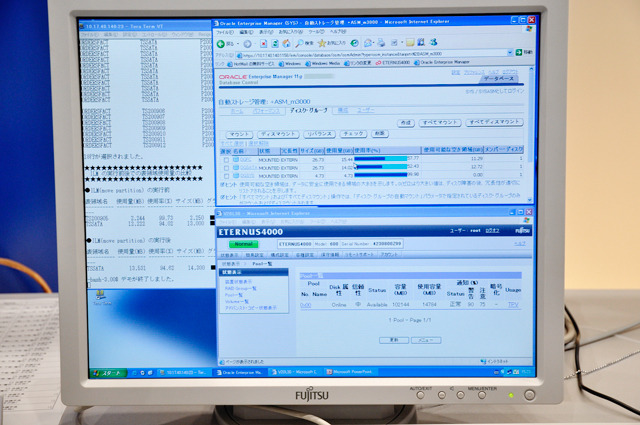Click the 99.90 percent usage bar

(380, 175)
